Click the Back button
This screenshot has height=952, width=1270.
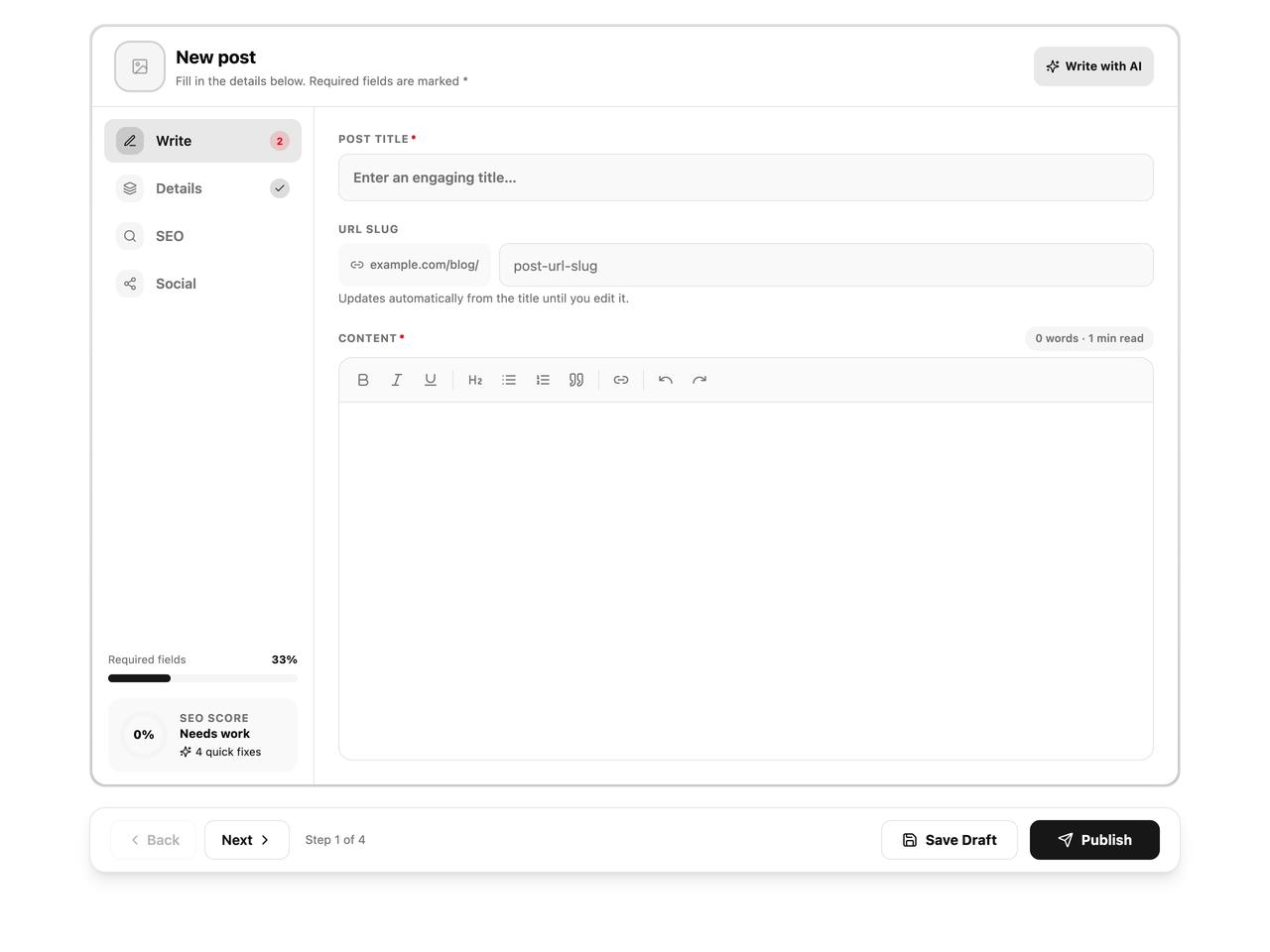click(154, 840)
